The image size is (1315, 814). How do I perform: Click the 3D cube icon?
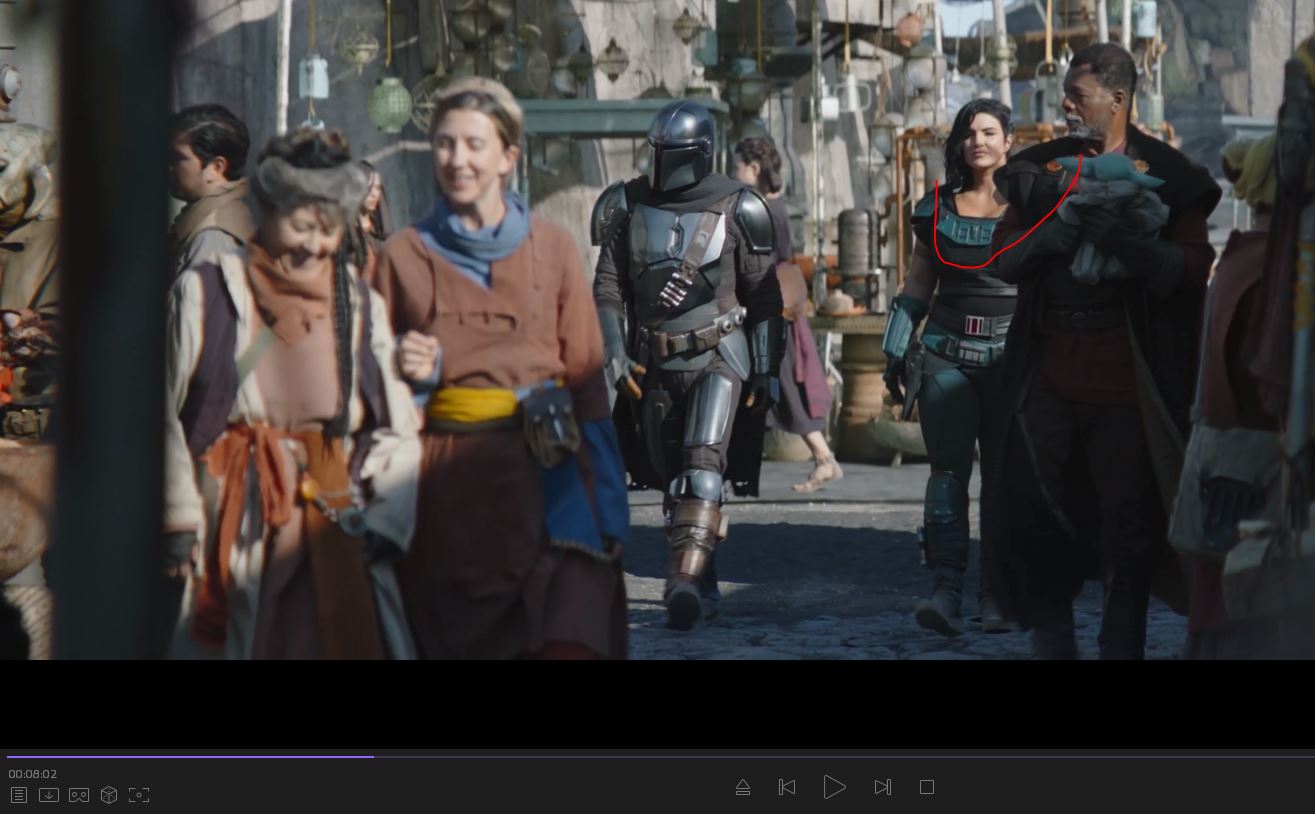coord(109,795)
